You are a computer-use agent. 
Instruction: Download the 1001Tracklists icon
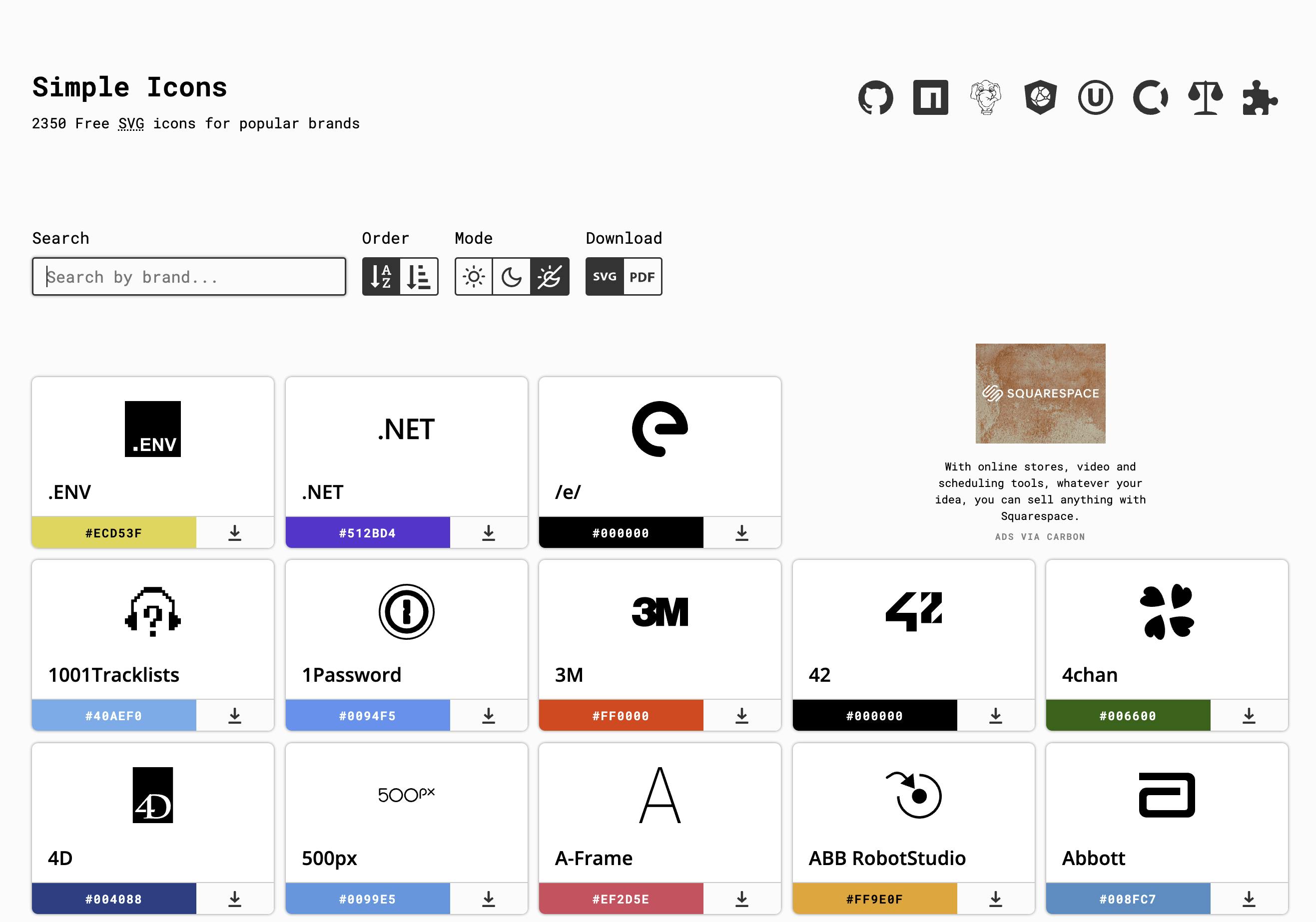pyautogui.click(x=235, y=716)
